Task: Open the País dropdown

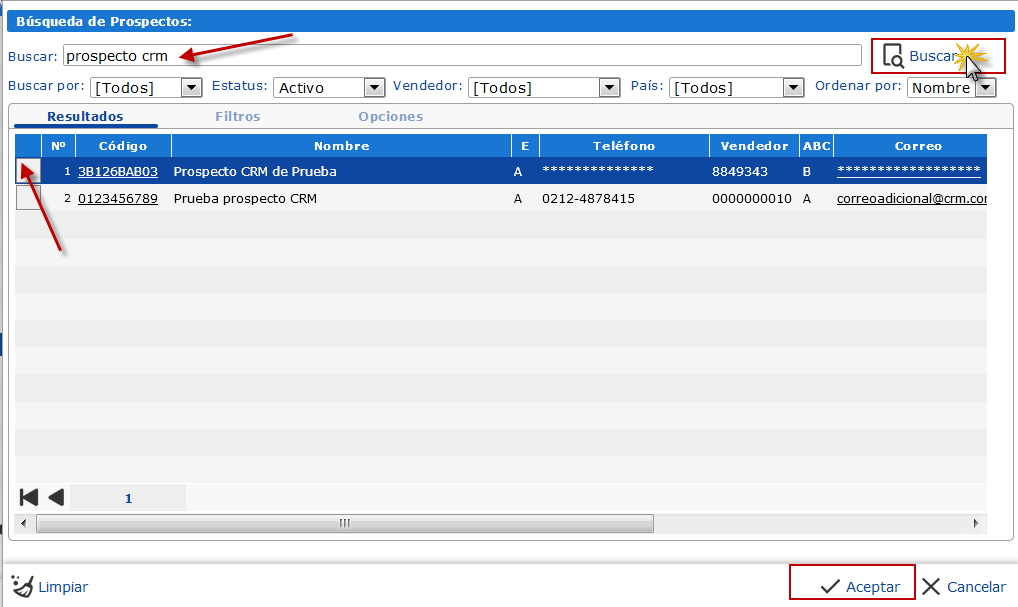Action: pyautogui.click(x=794, y=88)
